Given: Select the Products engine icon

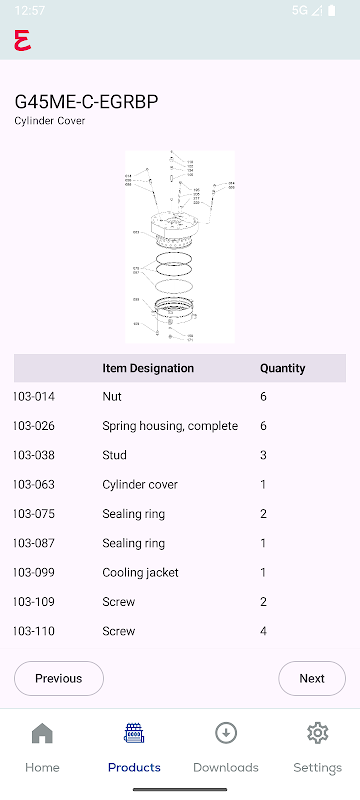Looking at the screenshot, I should 134,734.
